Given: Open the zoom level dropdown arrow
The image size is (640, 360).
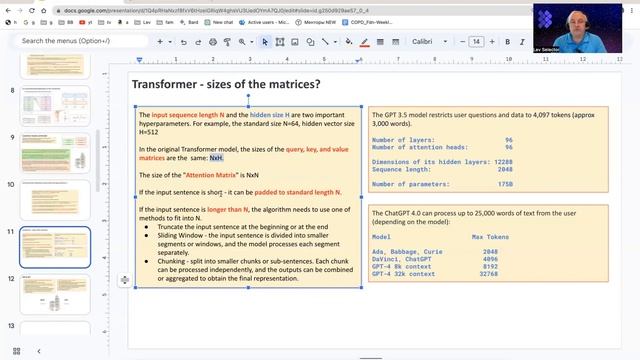Looking at the screenshot, I should [252, 42].
